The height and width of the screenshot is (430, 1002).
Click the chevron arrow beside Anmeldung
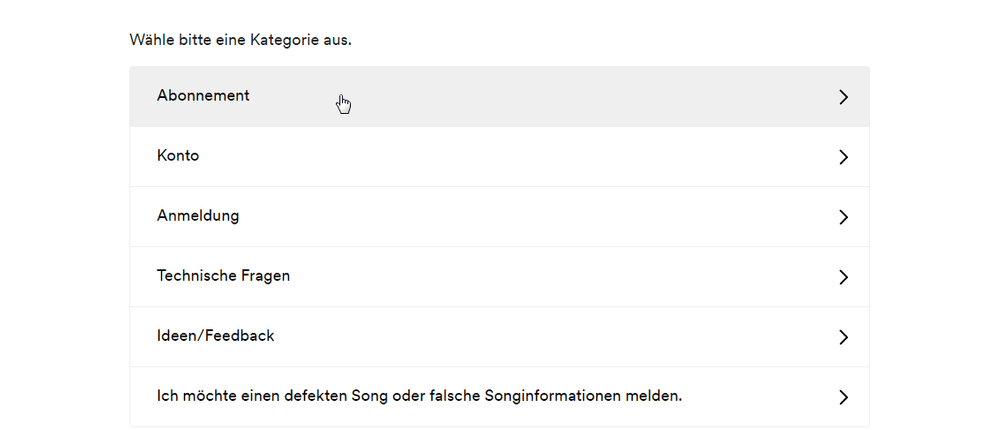point(843,217)
